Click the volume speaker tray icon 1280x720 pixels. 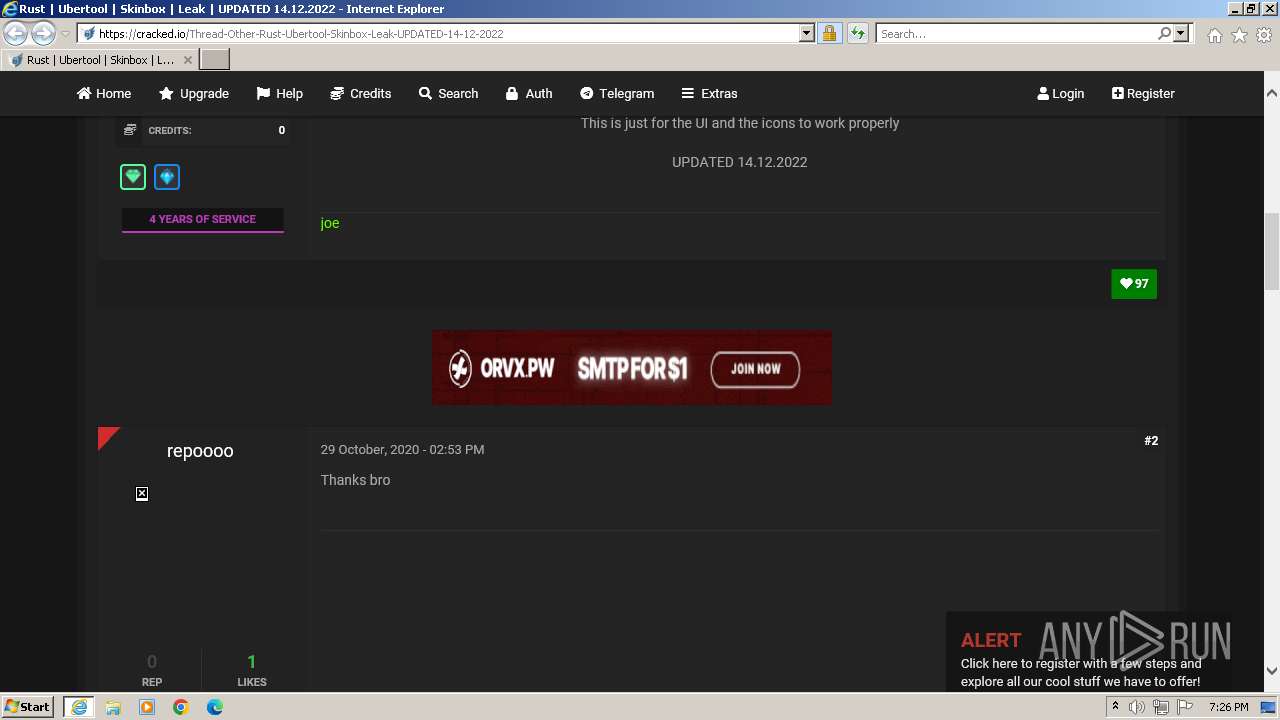[x=1137, y=707]
